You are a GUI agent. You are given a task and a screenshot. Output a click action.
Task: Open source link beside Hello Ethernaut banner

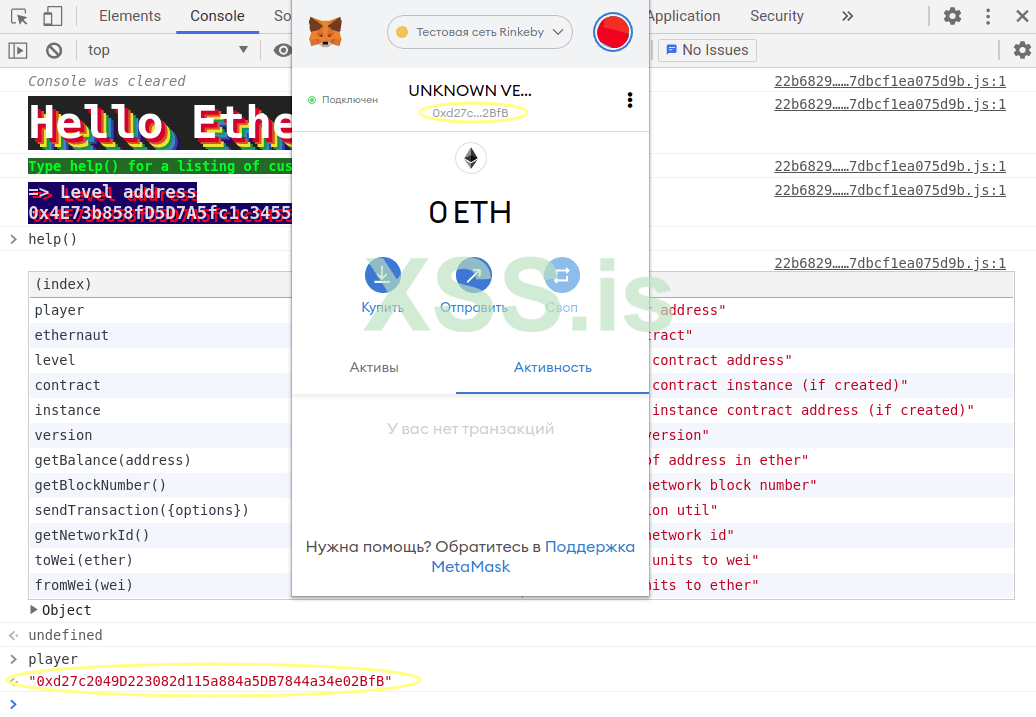tap(890, 104)
